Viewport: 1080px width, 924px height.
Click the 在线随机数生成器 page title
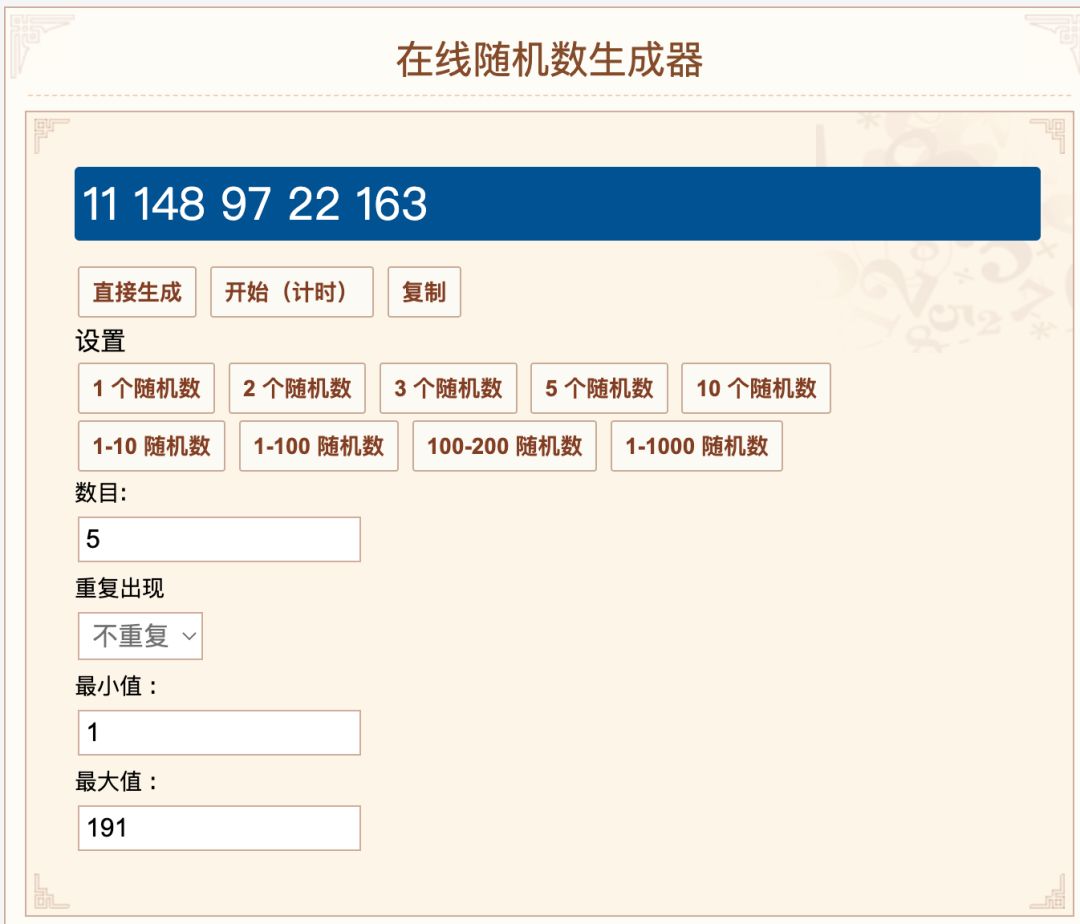(x=549, y=60)
